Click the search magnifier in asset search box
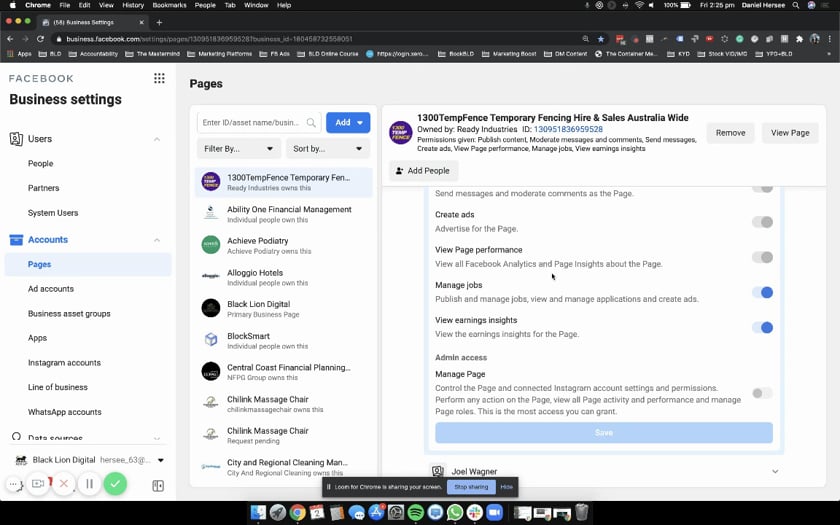This screenshot has height=525, width=840. click(311, 123)
